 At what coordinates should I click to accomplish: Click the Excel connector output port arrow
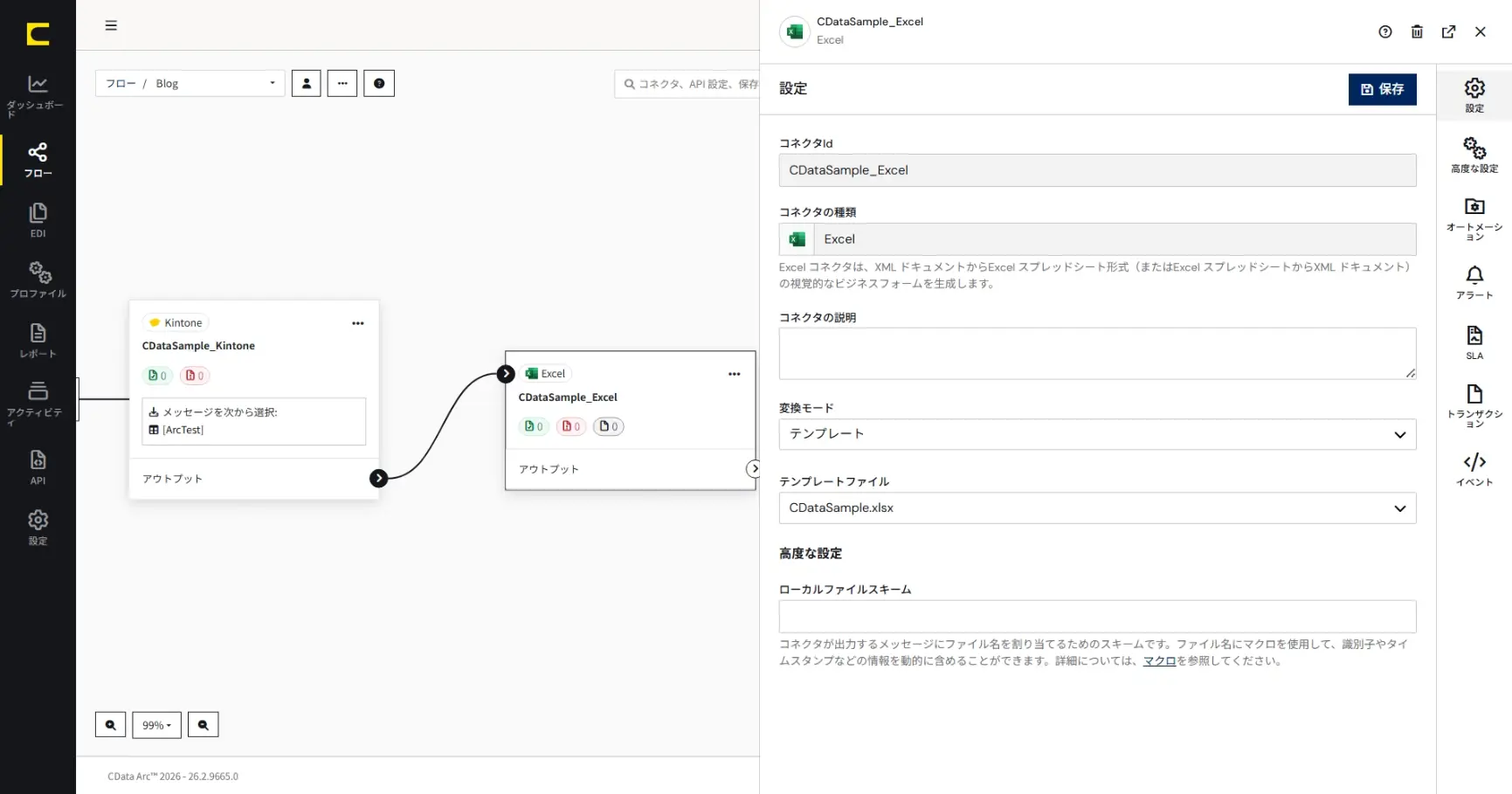[754, 469]
